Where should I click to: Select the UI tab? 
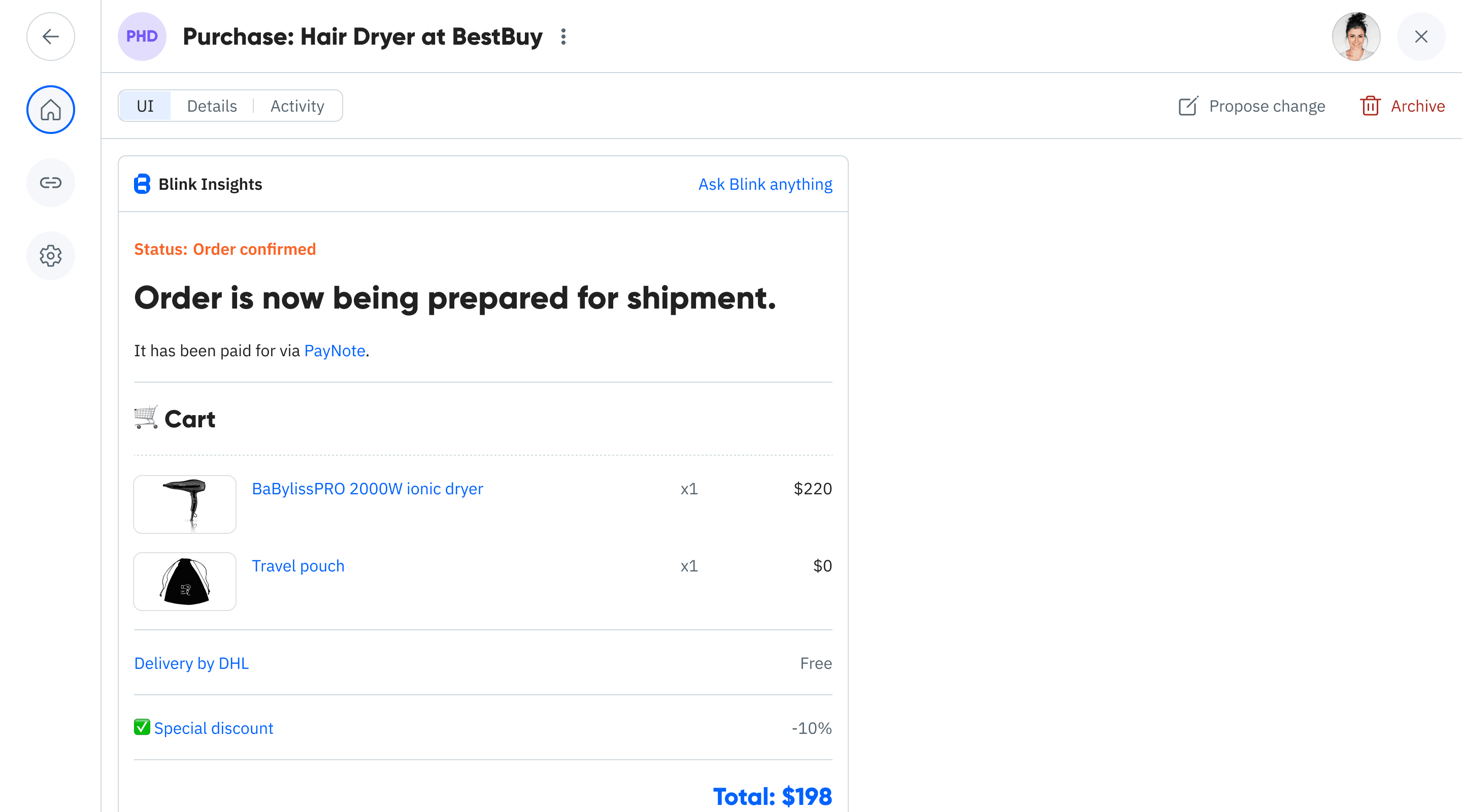coord(145,106)
